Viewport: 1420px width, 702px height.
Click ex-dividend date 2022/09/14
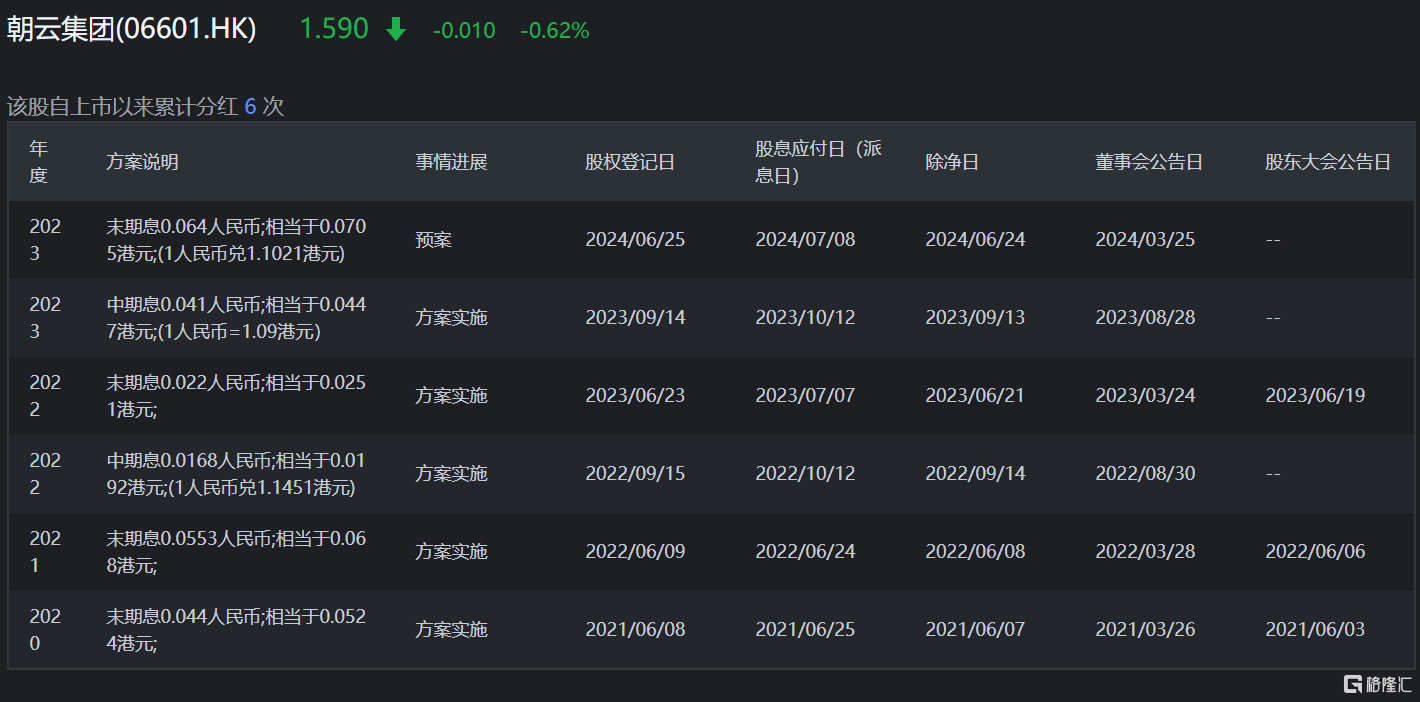click(x=975, y=474)
